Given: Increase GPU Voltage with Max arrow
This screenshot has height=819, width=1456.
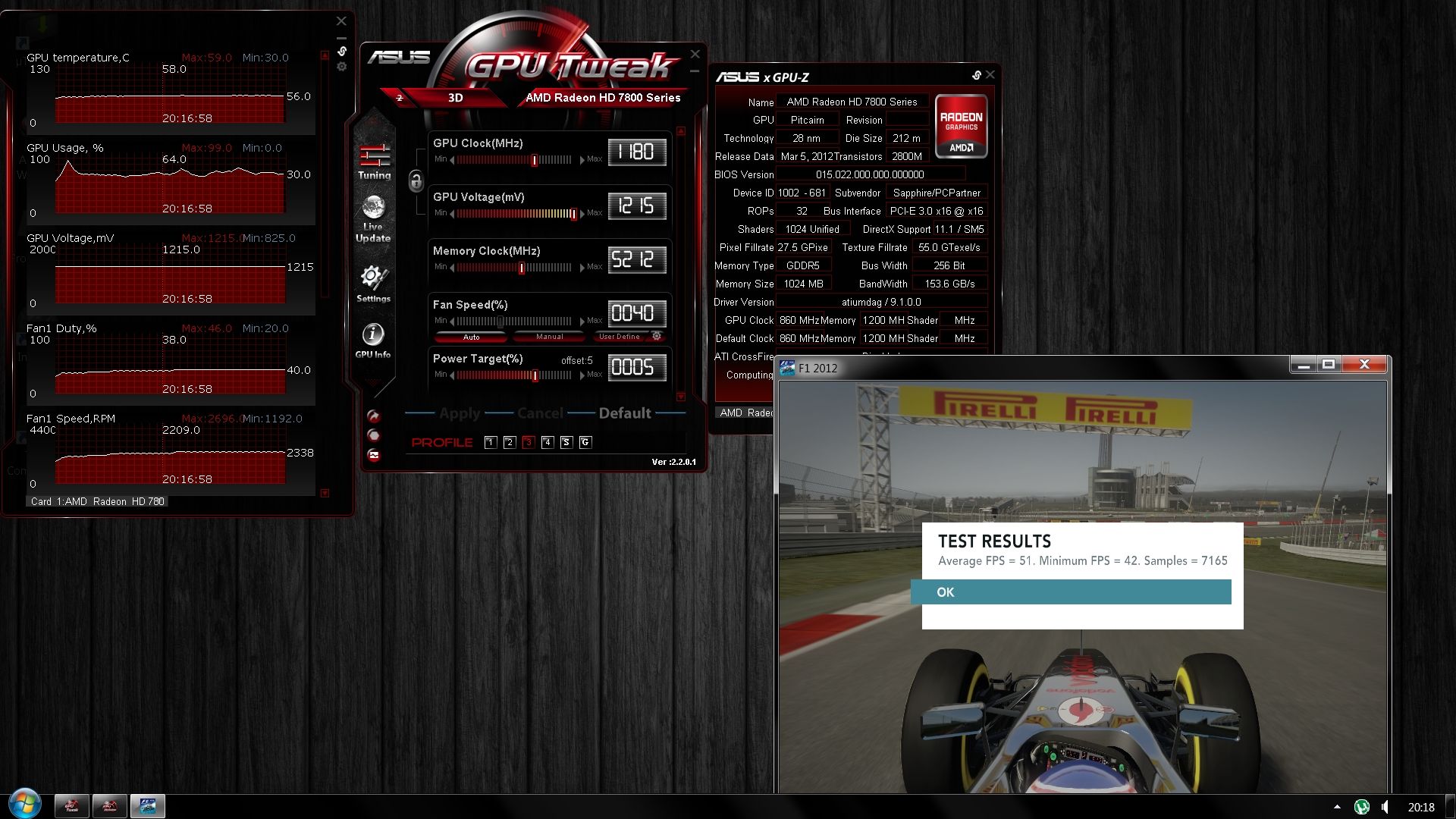Looking at the screenshot, I should point(582,214).
